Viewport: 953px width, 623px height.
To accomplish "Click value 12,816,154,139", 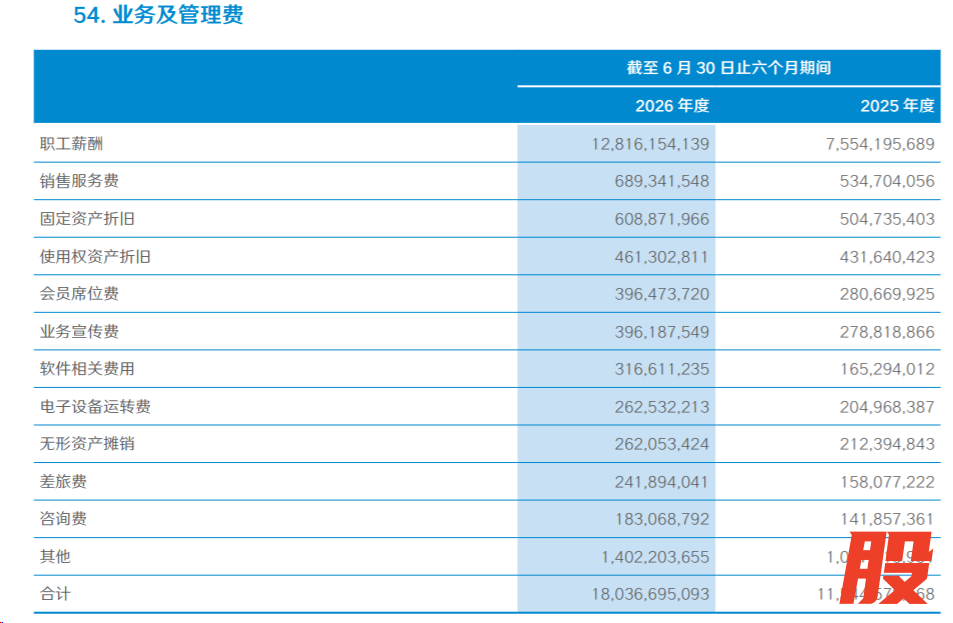I will coord(650,144).
